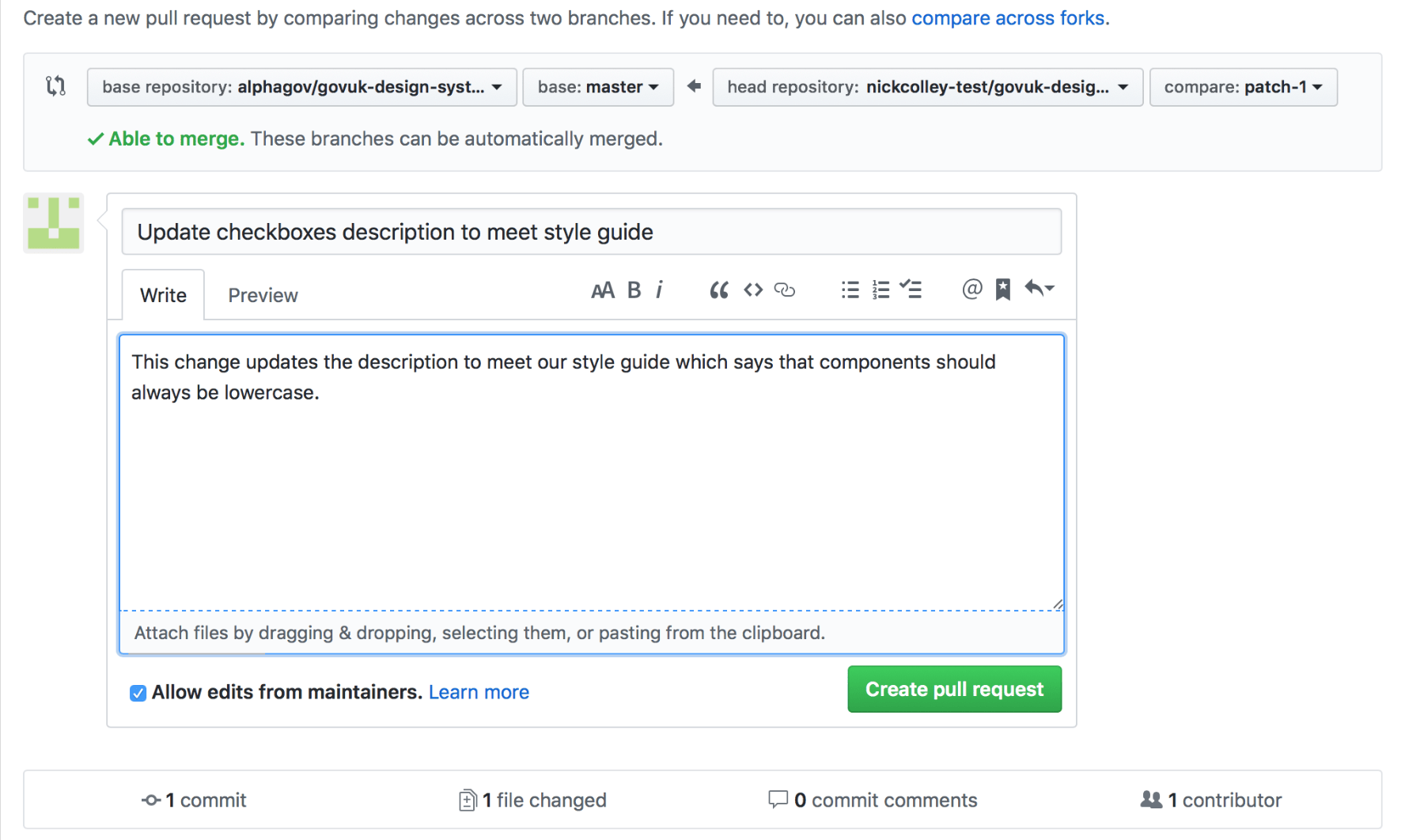
Task: Open the compare across forks link
Action: click(1008, 17)
